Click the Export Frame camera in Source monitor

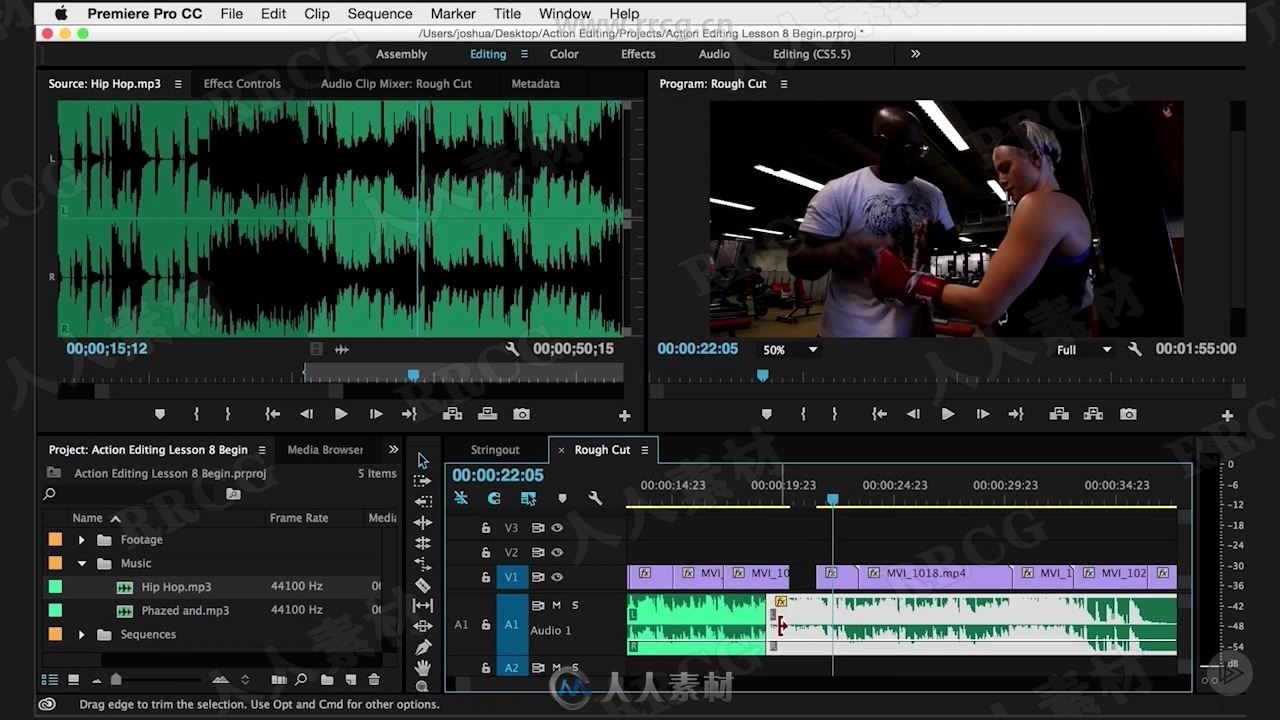521,414
